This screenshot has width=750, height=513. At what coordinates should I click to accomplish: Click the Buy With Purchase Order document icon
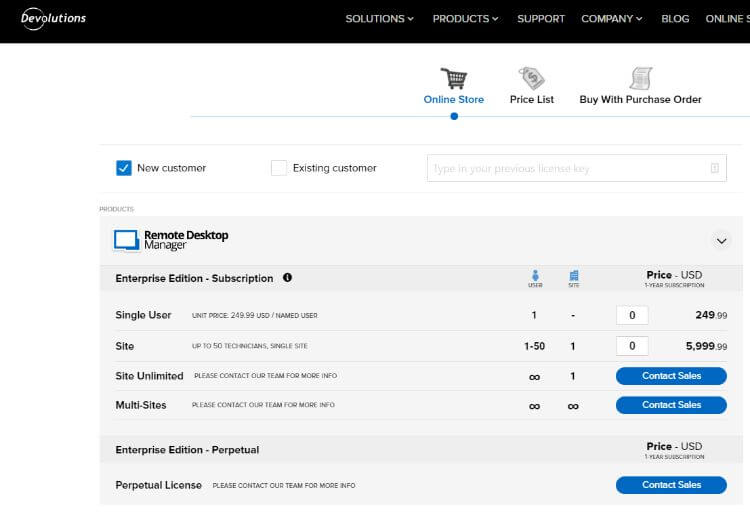click(640, 78)
